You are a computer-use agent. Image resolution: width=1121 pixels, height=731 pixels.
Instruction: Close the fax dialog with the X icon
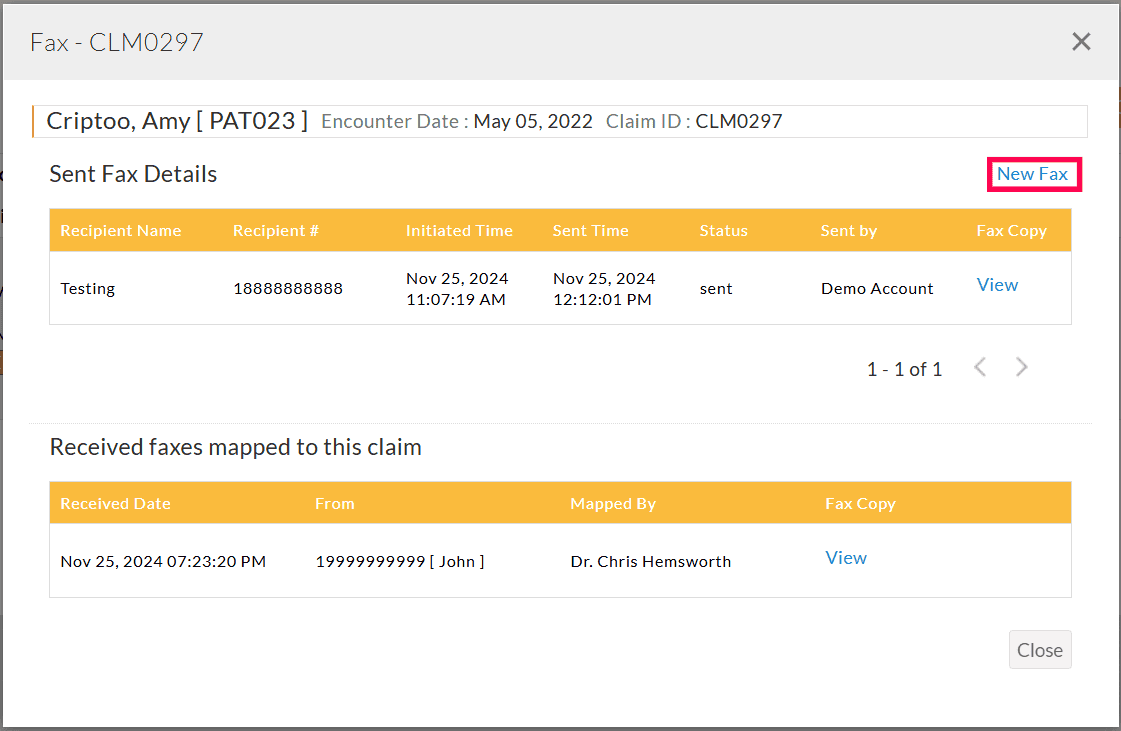[x=1081, y=42]
